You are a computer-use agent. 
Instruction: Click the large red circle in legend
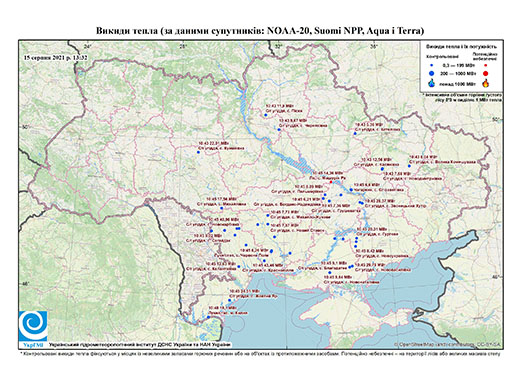[x=485, y=73]
